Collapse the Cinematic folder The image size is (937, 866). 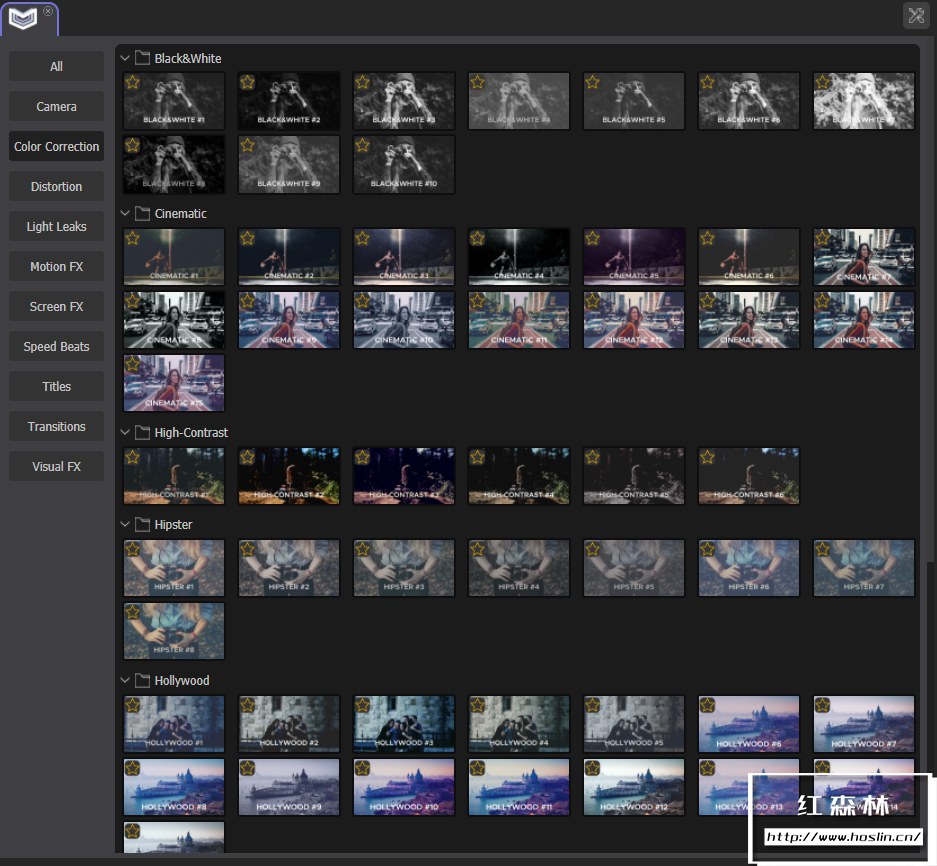click(x=125, y=213)
